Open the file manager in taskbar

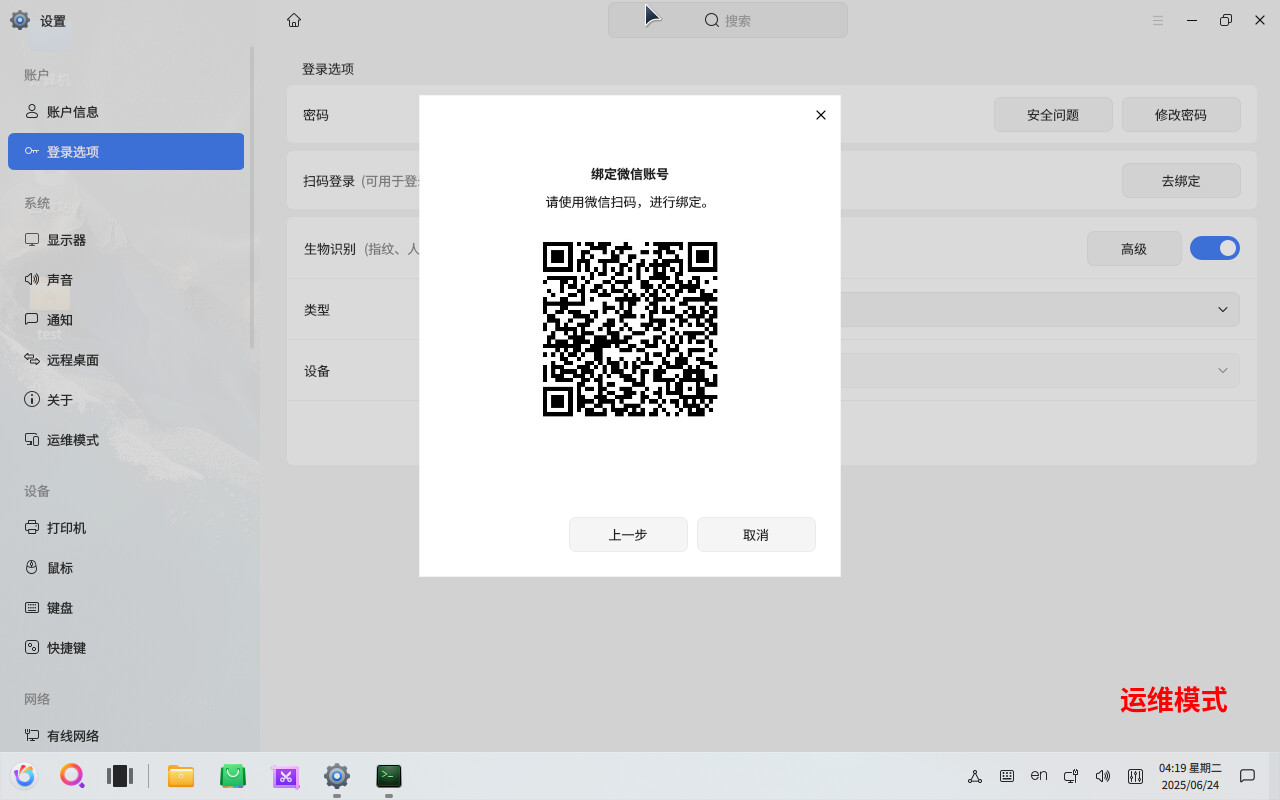click(x=181, y=776)
